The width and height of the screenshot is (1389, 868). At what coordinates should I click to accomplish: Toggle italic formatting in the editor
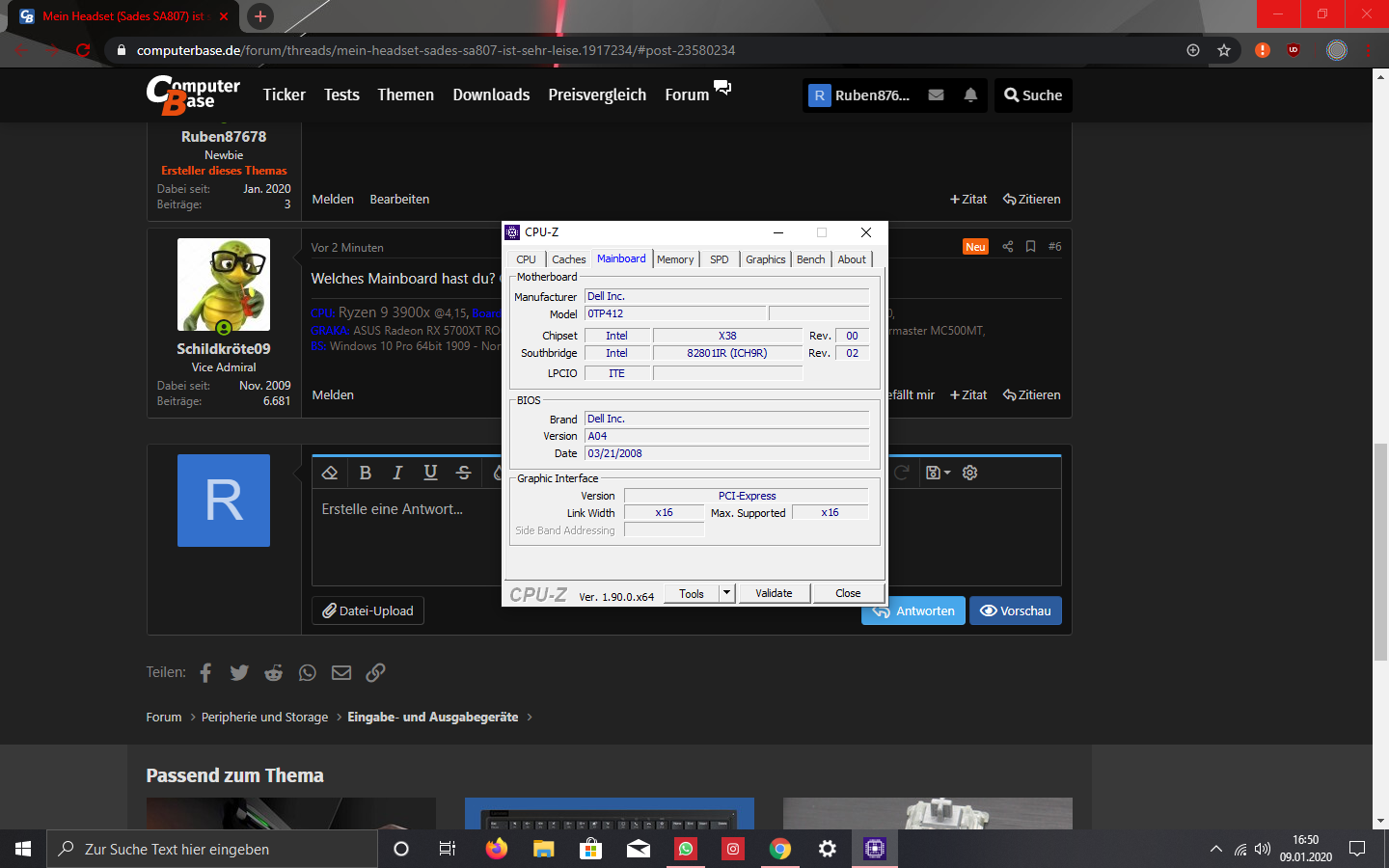click(397, 473)
